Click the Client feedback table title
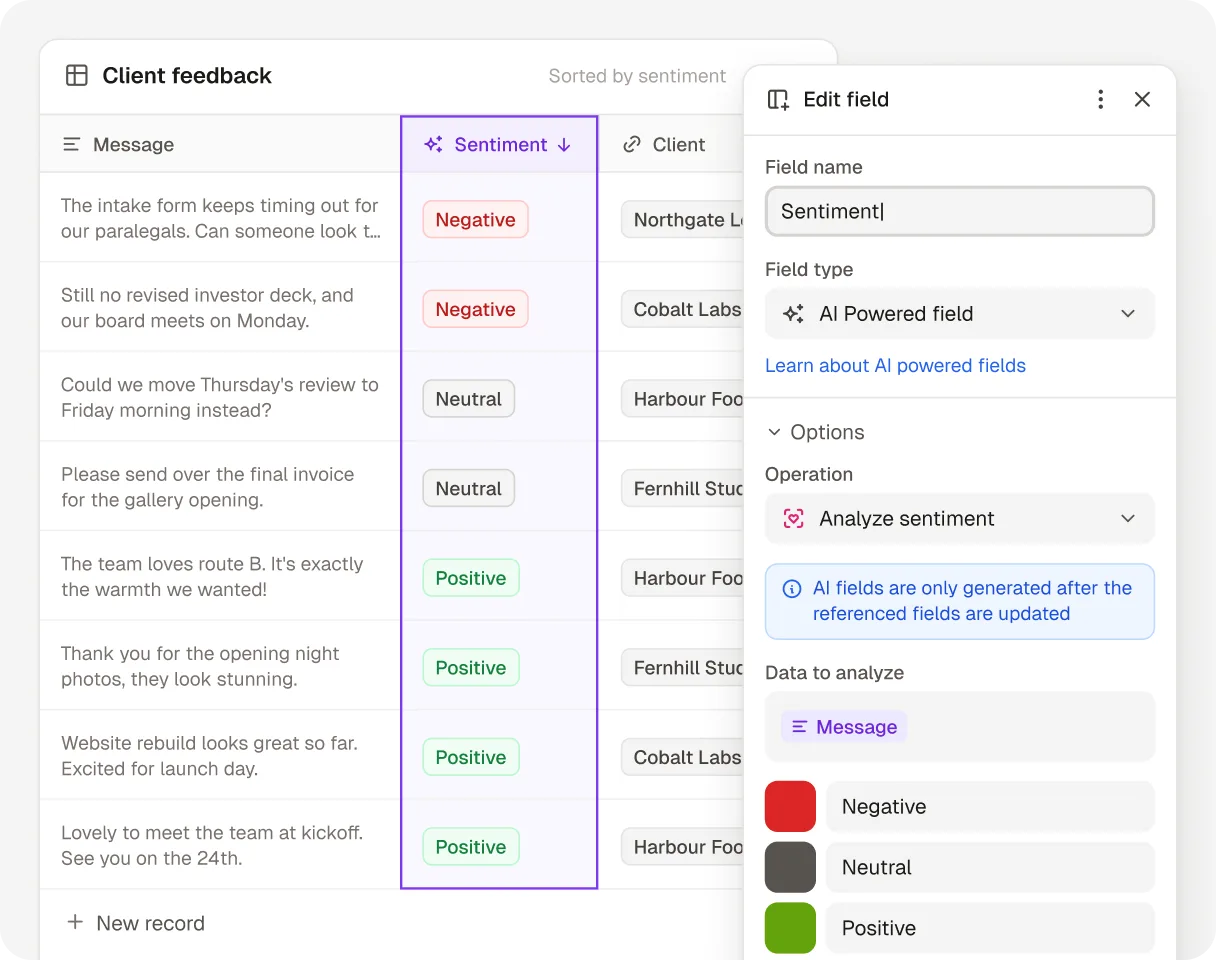This screenshot has width=1216, height=960. [x=187, y=75]
